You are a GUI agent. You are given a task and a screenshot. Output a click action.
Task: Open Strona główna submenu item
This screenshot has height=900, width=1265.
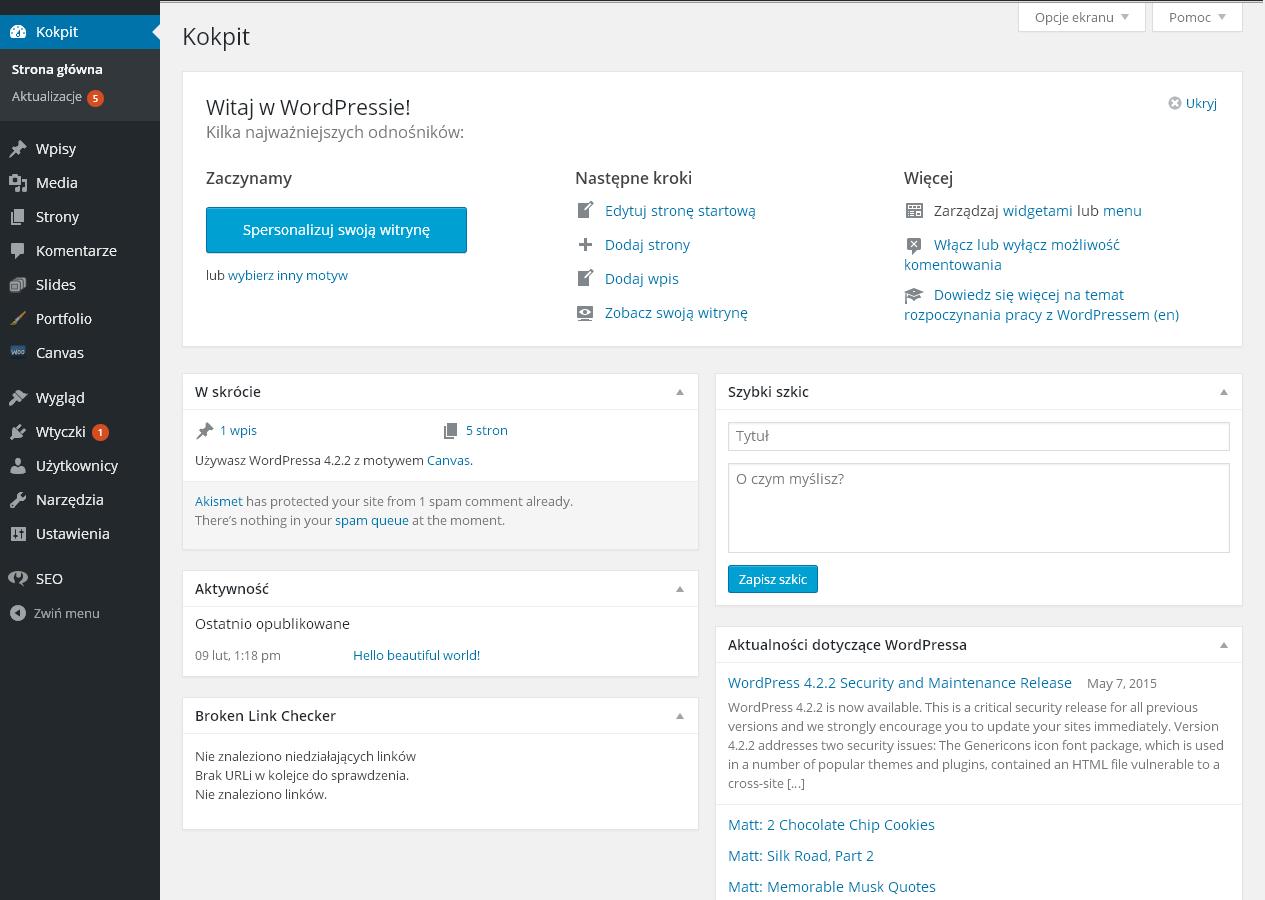click(x=57, y=69)
